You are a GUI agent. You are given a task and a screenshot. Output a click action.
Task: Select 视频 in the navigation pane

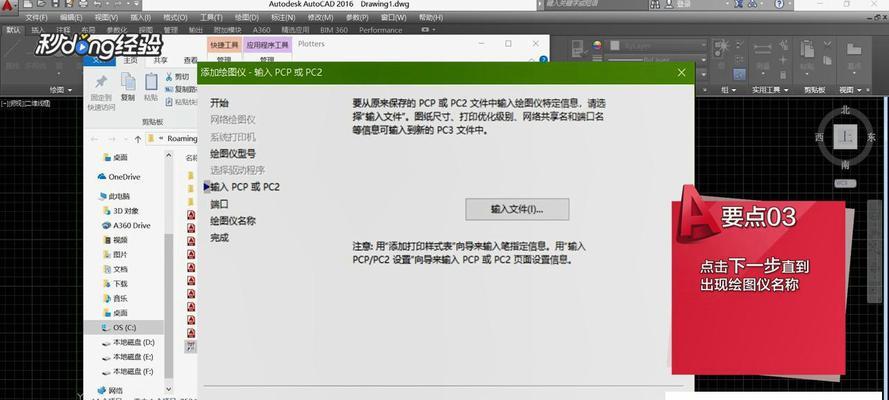[x=115, y=240]
